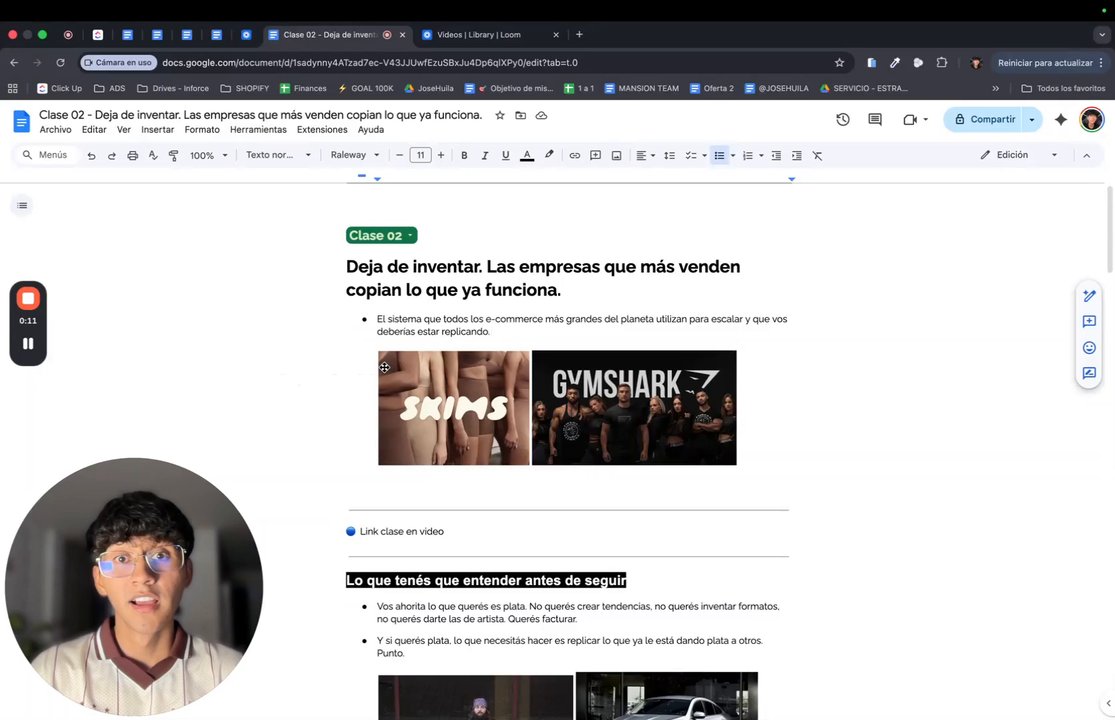
Task: Open text alignment options
Action: [645, 156]
